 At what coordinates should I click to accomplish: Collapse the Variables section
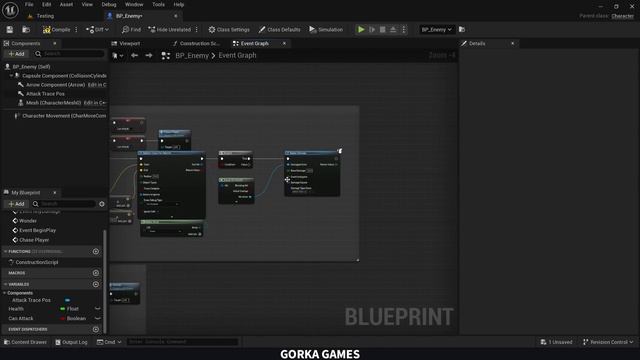pyautogui.click(x=5, y=284)
